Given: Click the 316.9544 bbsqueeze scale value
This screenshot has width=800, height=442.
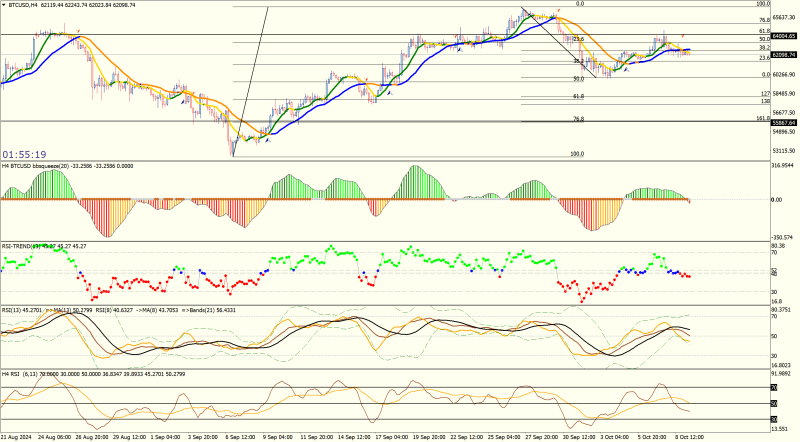Looking at the screenshot, I should click(783, 165).
